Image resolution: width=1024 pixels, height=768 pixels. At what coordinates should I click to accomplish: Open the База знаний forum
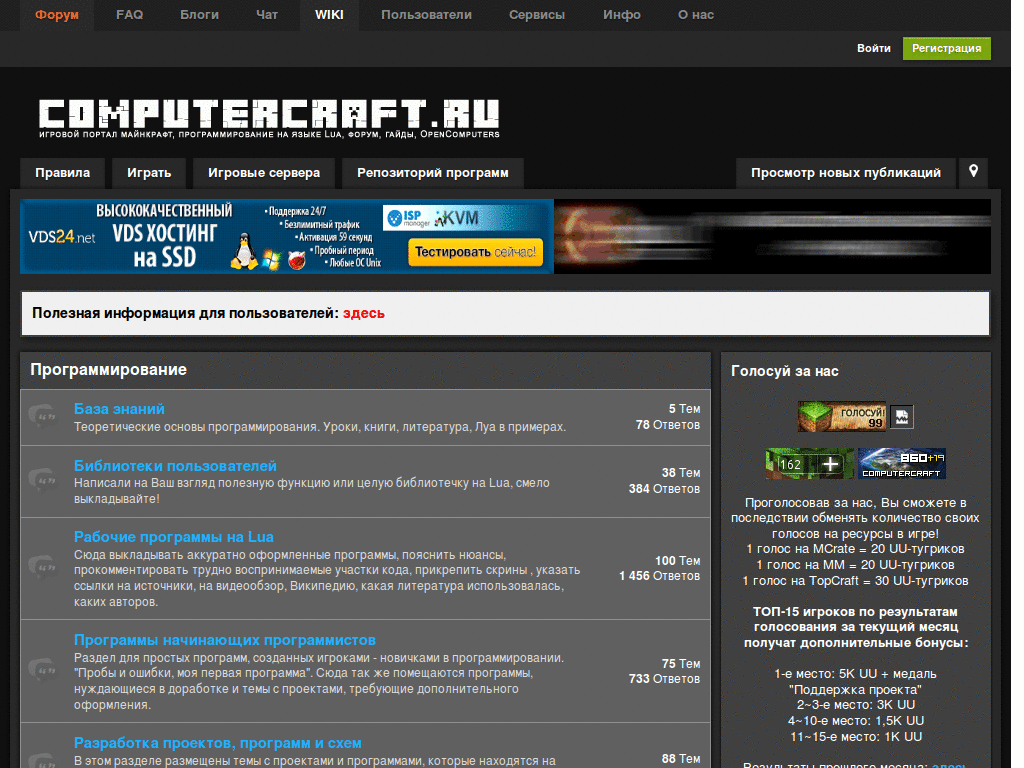tap(119, 409)
